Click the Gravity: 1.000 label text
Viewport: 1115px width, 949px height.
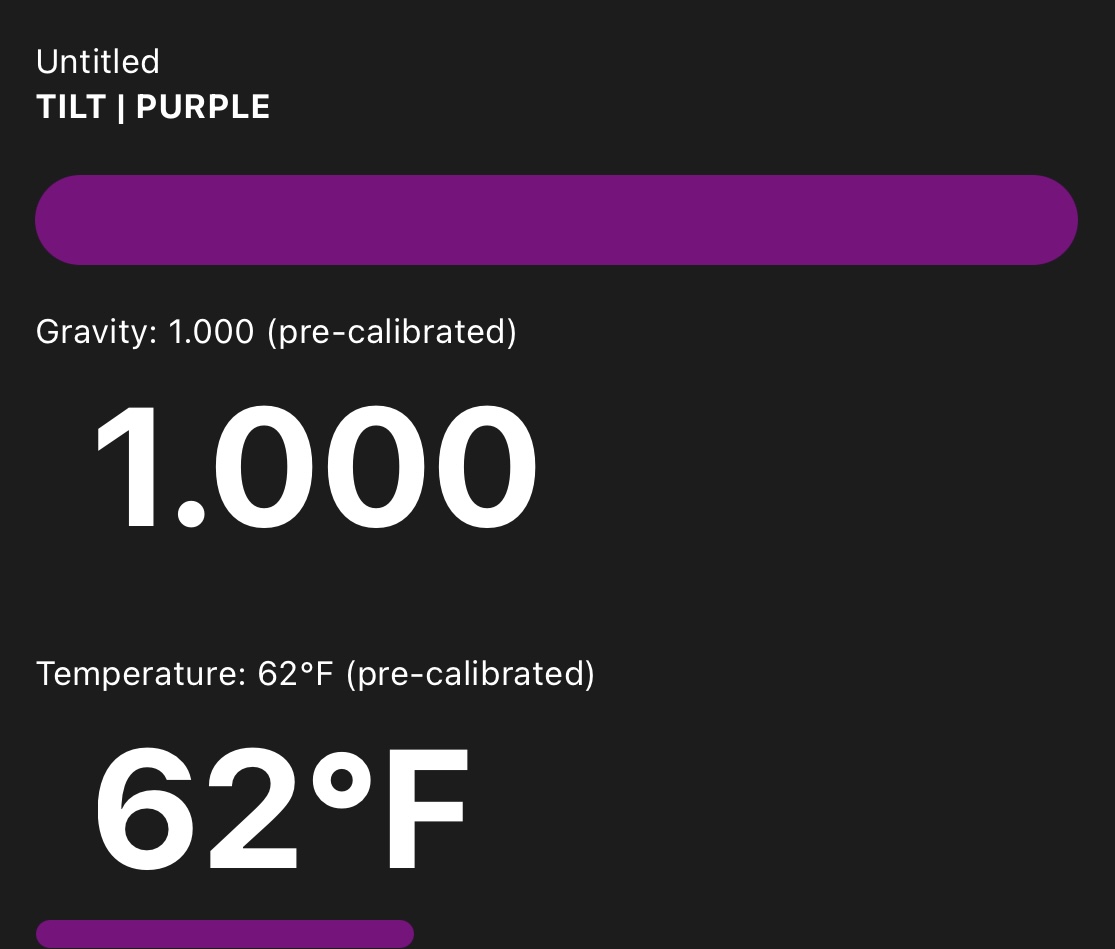(145, 332)
